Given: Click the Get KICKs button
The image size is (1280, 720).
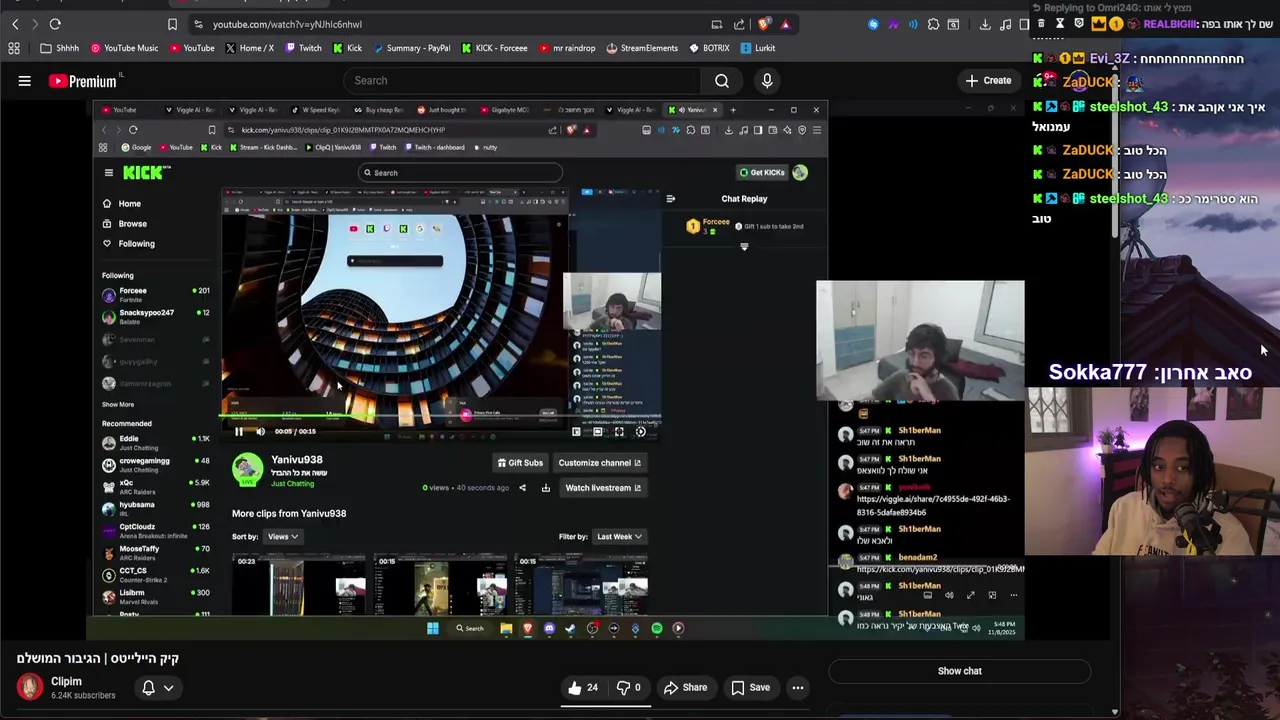Looking at the screenshot, I should [x=762, y=172].
